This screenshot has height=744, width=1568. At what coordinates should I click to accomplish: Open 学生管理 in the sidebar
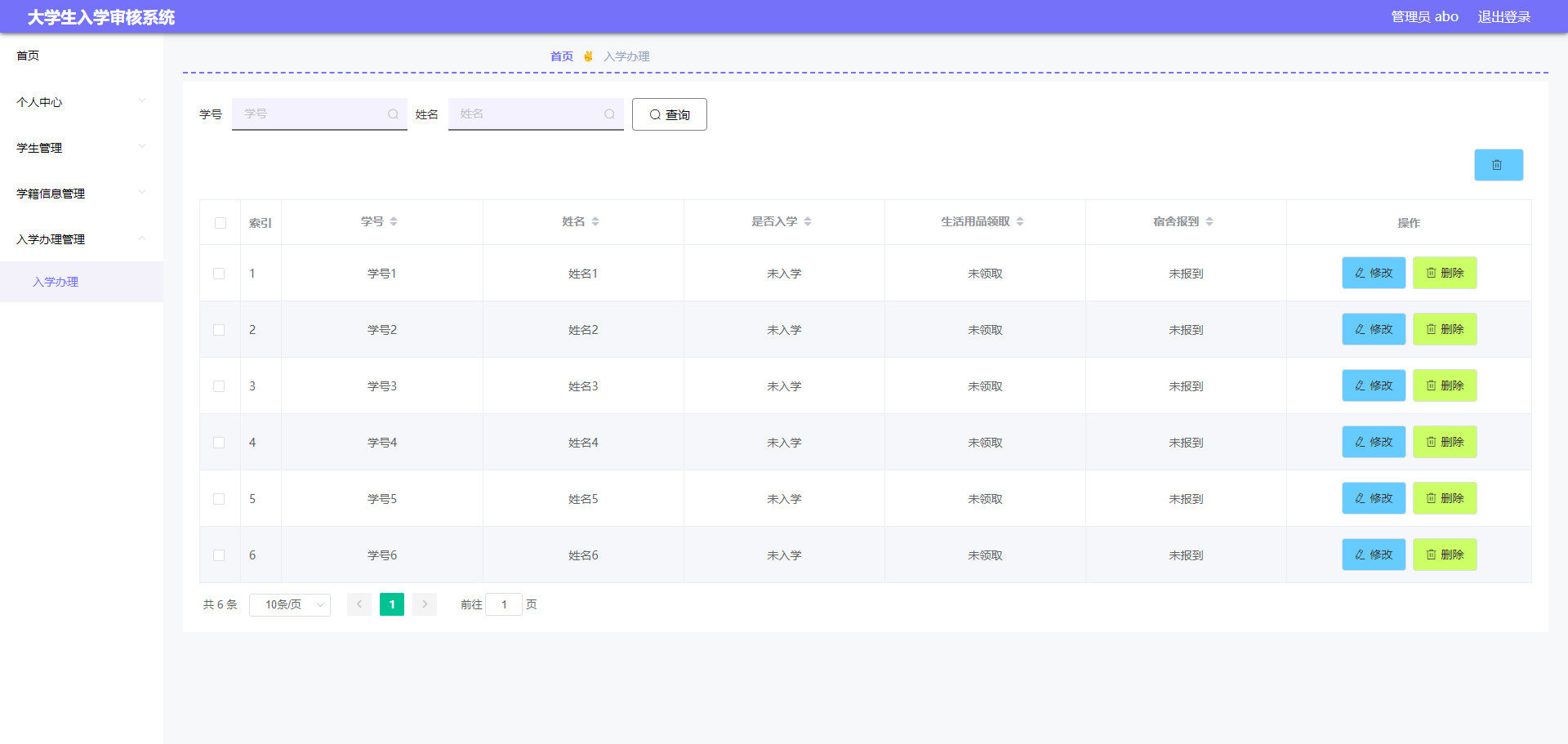click(x=80, y=148)
